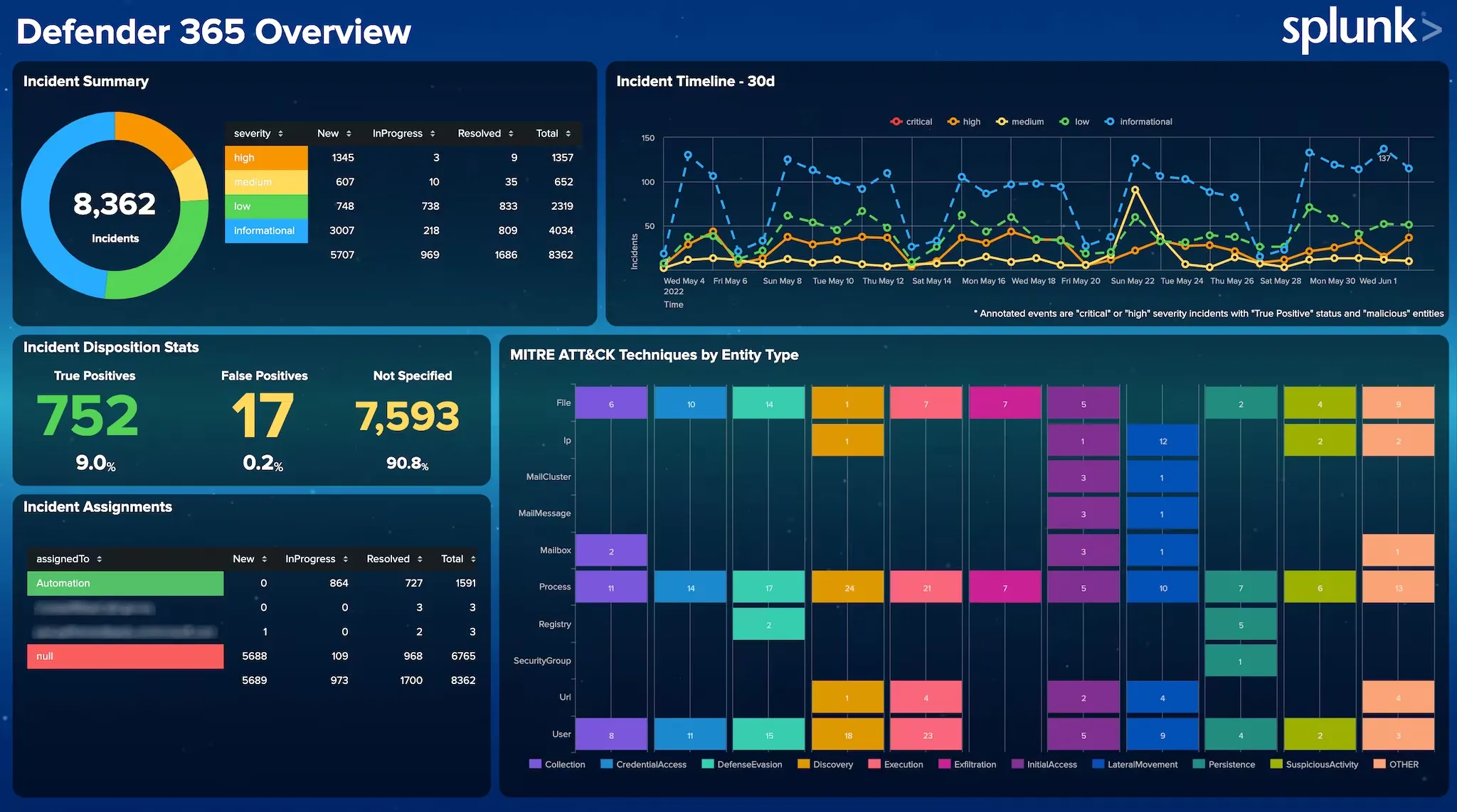Click MITRE ATT&CK Techniques panel title
This screenshot has height=812, width=1457.
click(654, 355)
